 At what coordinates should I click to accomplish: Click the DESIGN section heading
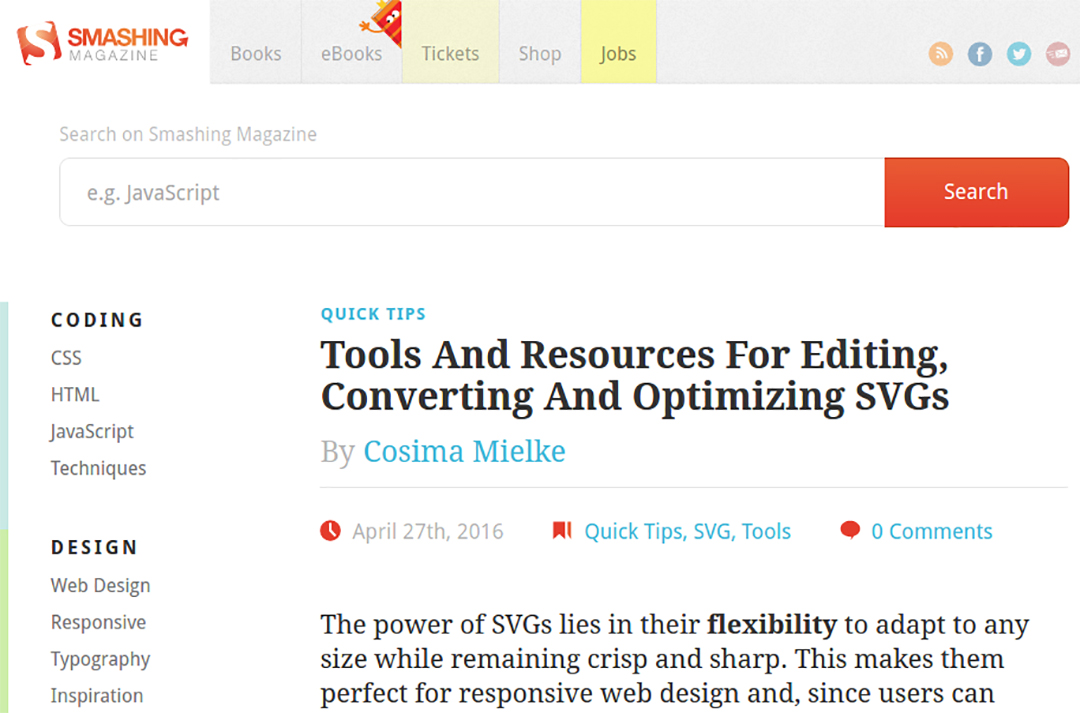pos(94,548)
